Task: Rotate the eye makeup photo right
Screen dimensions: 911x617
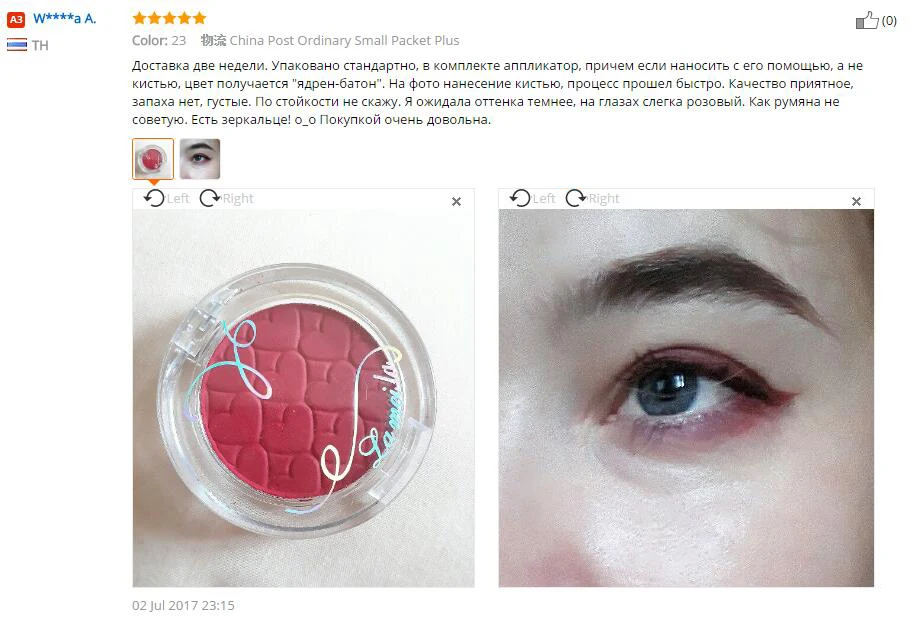Action: tap(576, 198)
